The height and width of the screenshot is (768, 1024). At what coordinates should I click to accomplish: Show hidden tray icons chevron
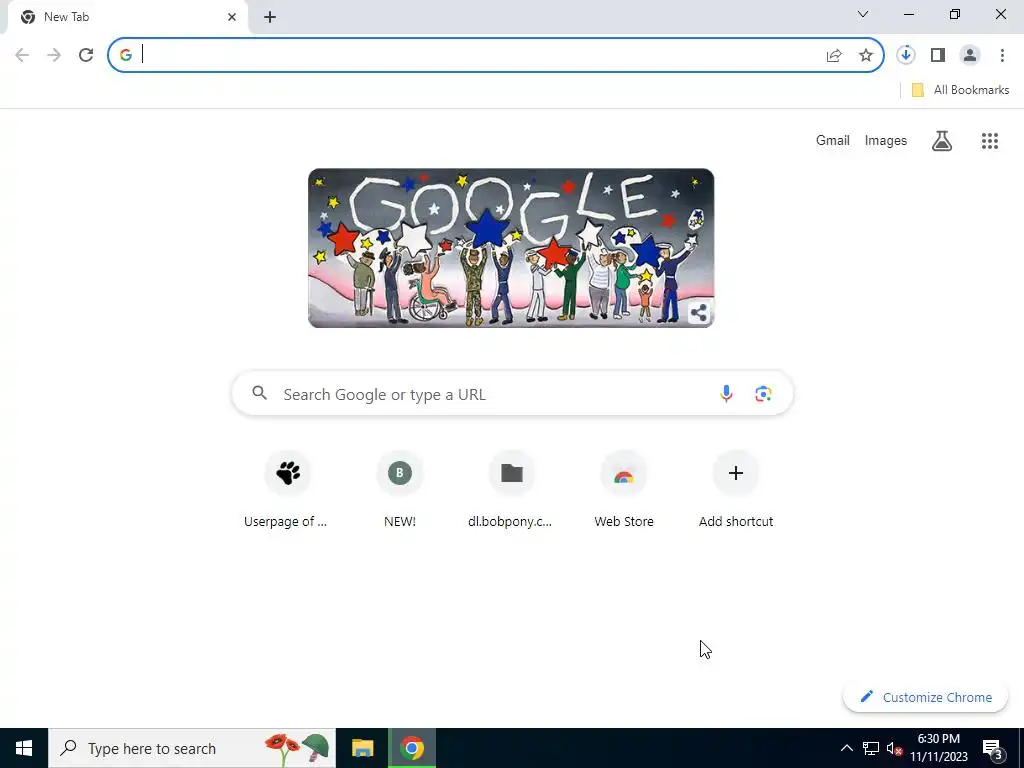846,748
